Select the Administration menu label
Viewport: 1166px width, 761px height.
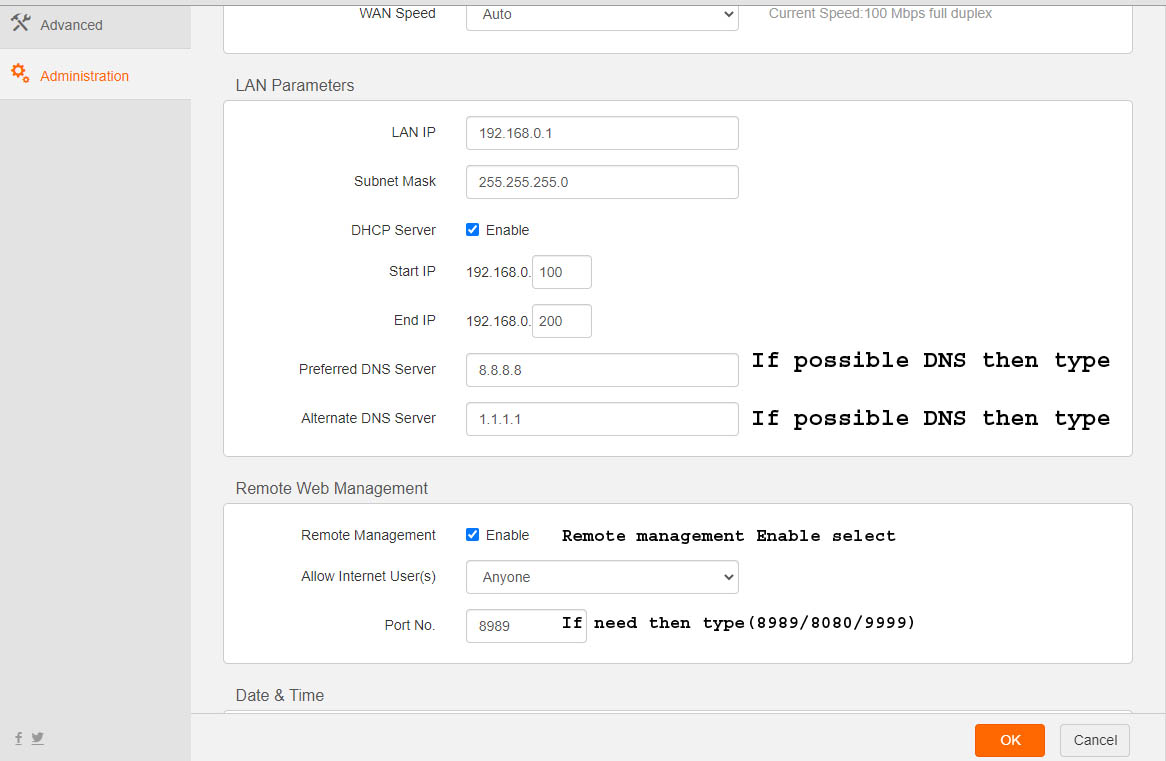84,76
